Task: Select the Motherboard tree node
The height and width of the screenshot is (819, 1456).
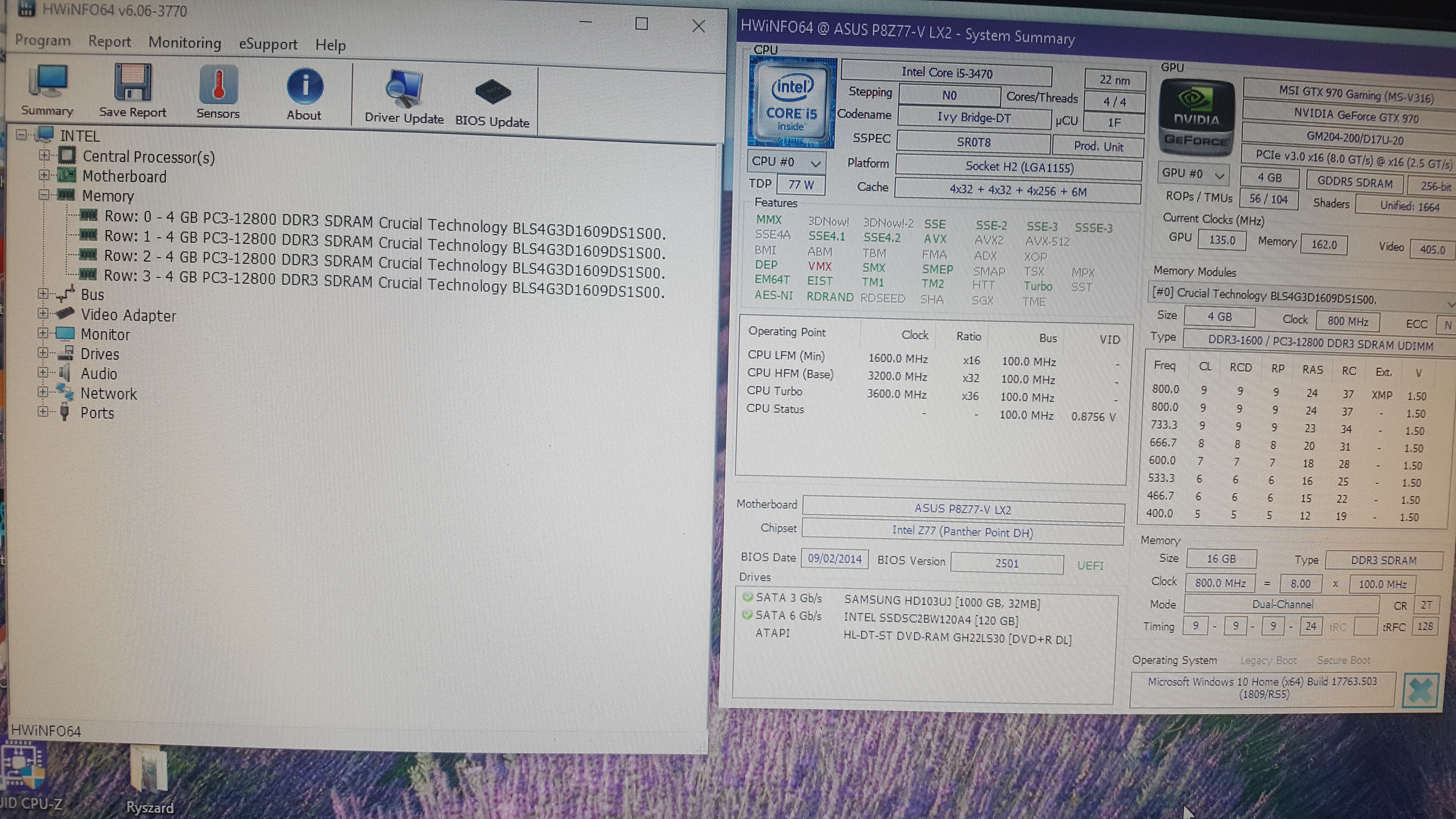Action: tap(124, 176)
